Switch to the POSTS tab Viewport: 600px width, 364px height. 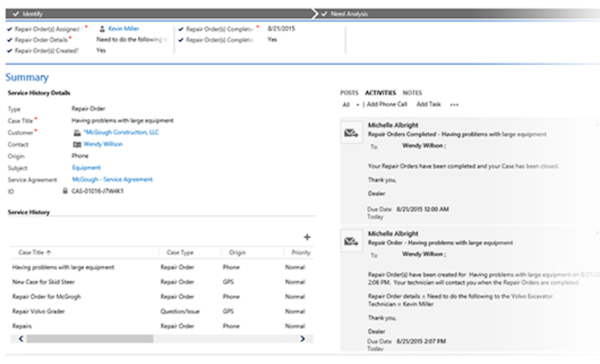pyautogui.click(x=349, y=93)
